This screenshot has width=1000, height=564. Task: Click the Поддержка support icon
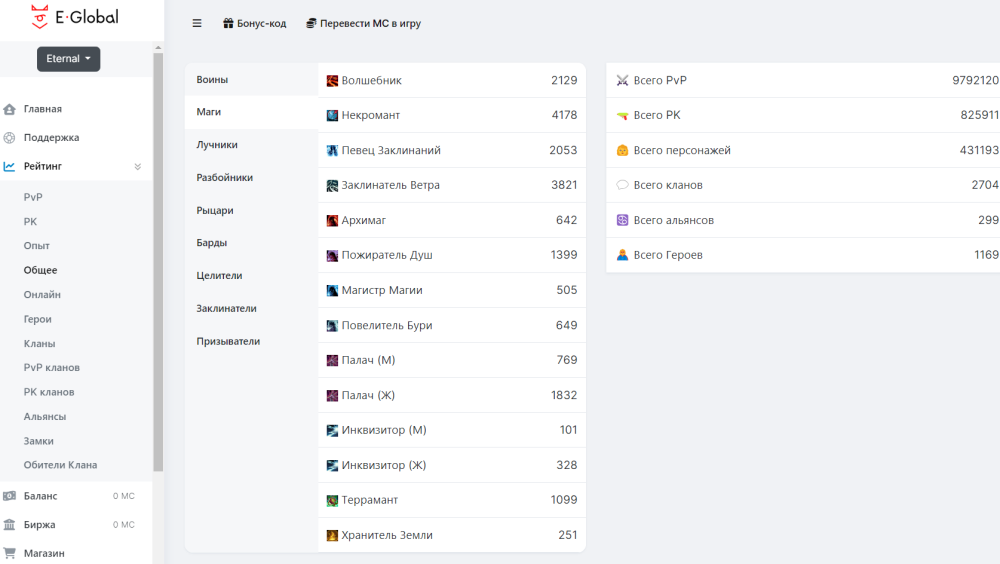(x=10, y=138)
